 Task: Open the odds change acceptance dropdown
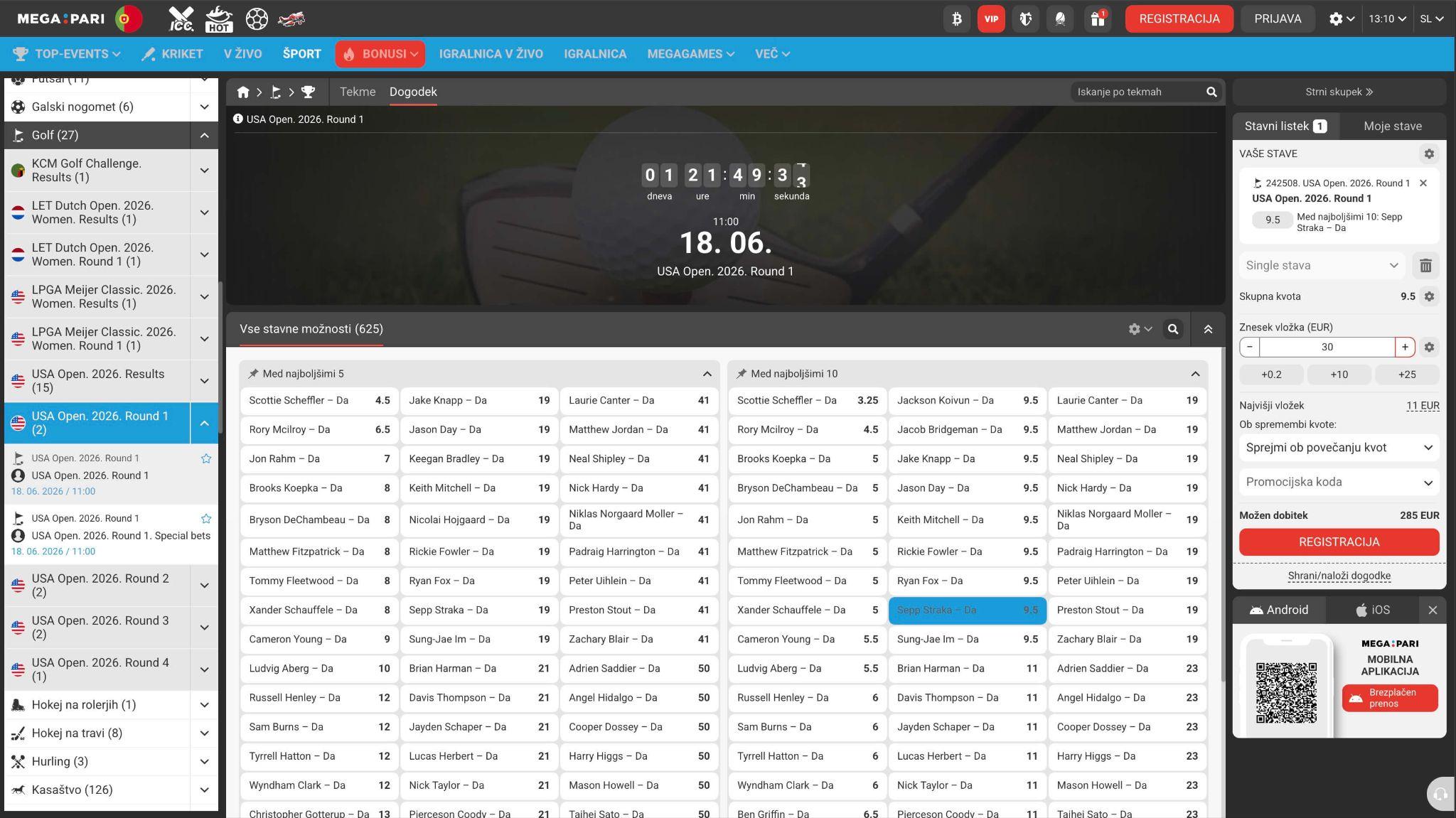pyautogui.click(x=1339, y=448)
